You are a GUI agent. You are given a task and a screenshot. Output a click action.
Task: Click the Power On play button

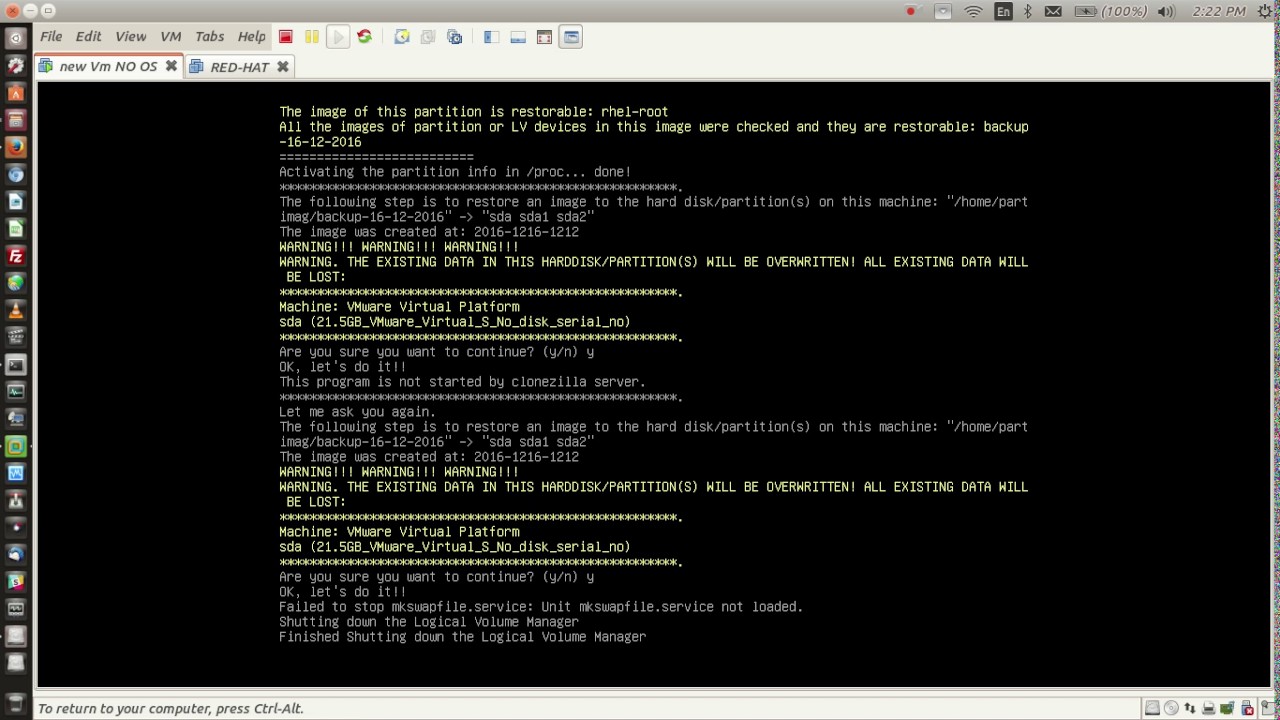[338, 37]
